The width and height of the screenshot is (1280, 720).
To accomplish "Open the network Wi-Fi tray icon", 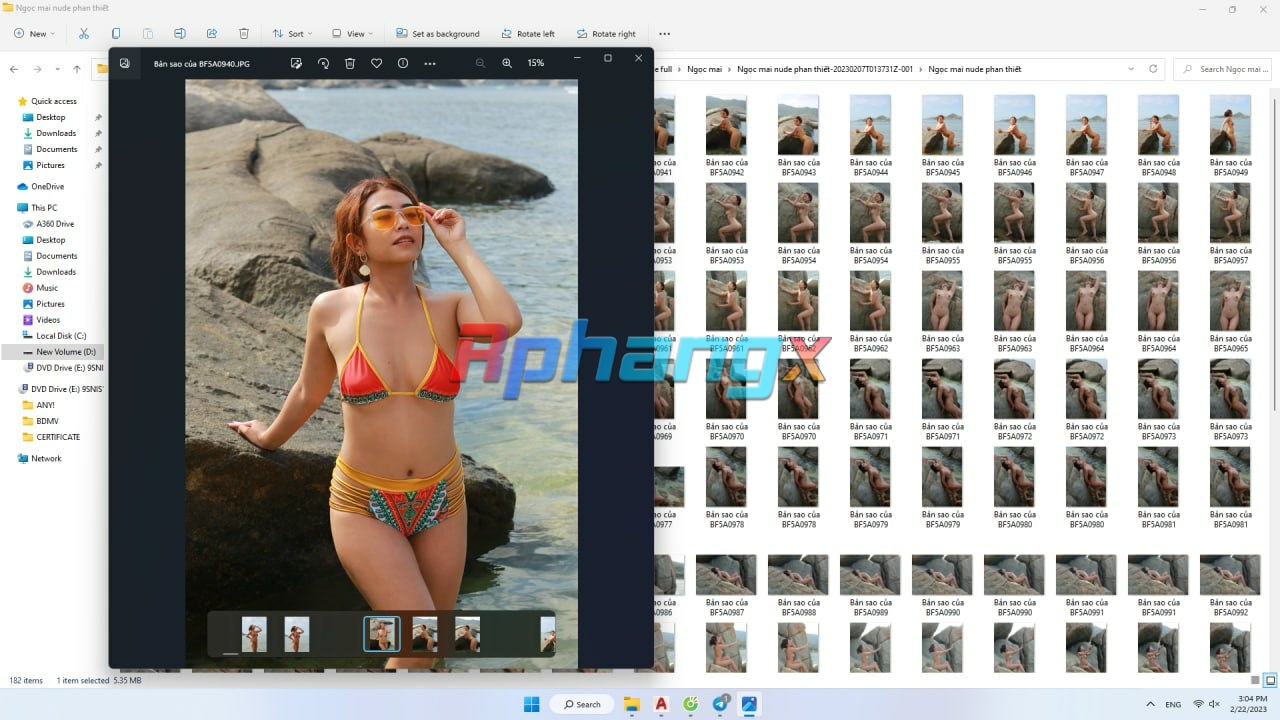I will (1198, 704).
